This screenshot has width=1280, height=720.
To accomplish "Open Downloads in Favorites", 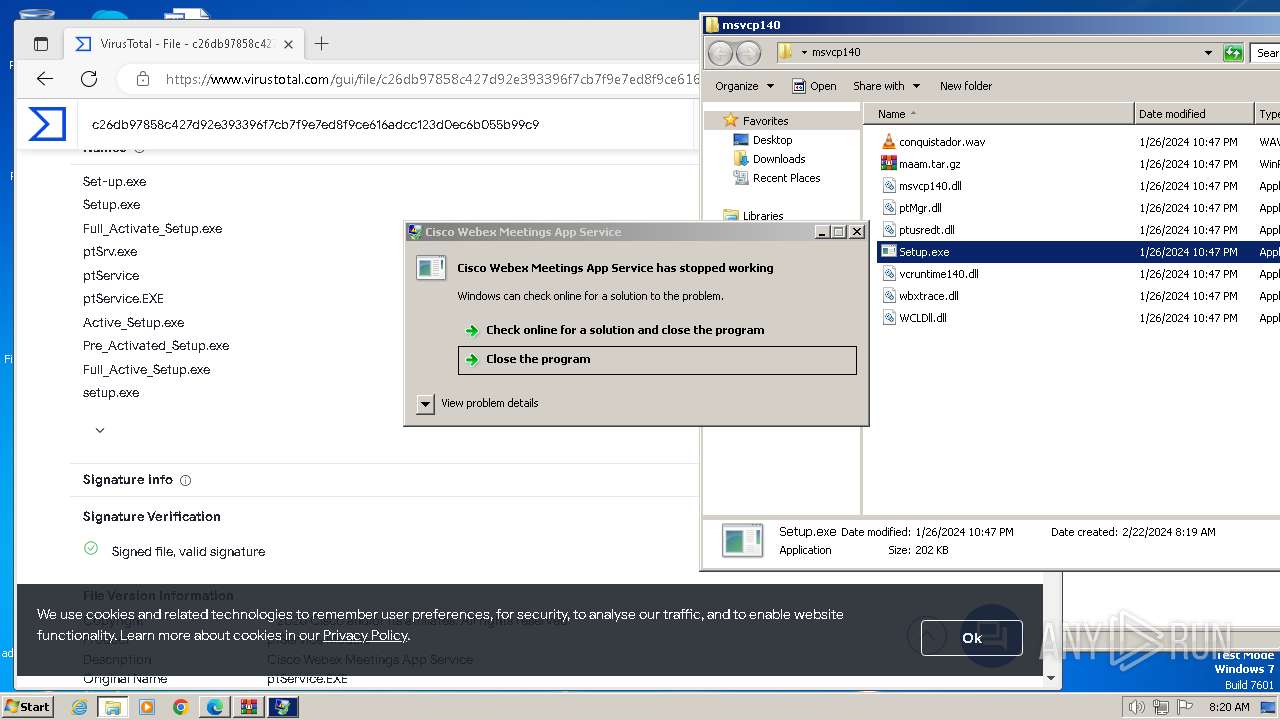I will [779, 159].
